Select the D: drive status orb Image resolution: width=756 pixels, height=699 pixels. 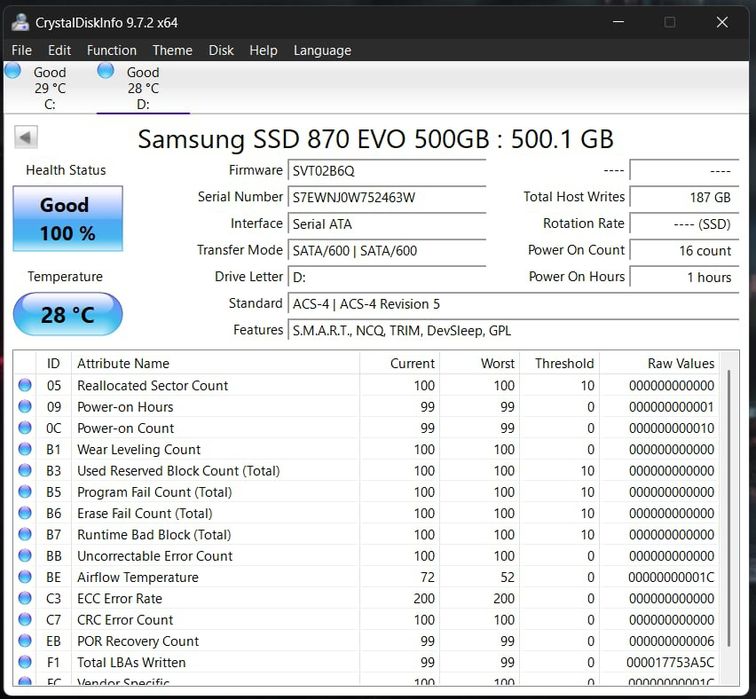[106, 70]
